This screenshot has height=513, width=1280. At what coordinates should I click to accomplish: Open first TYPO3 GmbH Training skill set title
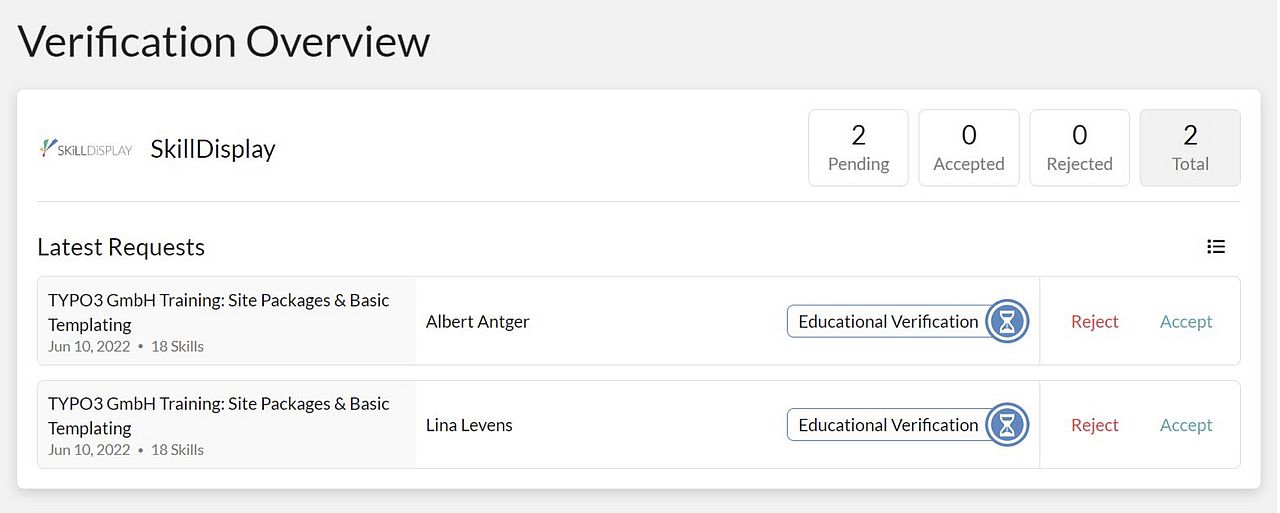tap(218, 311)
